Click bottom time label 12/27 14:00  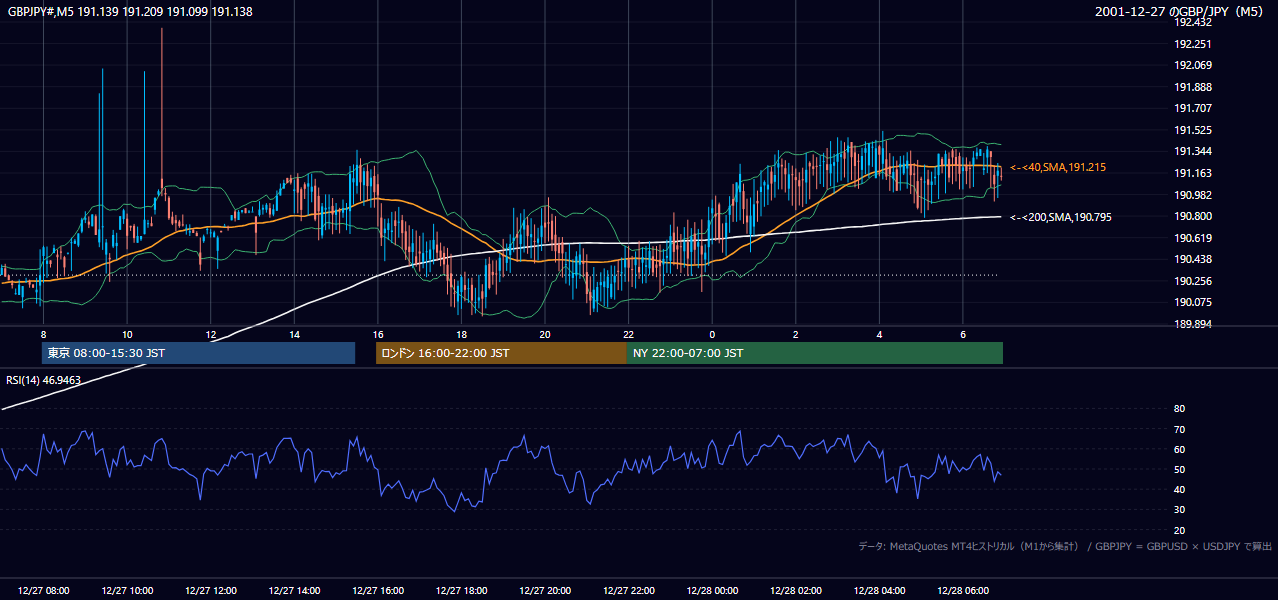(294, 591)
